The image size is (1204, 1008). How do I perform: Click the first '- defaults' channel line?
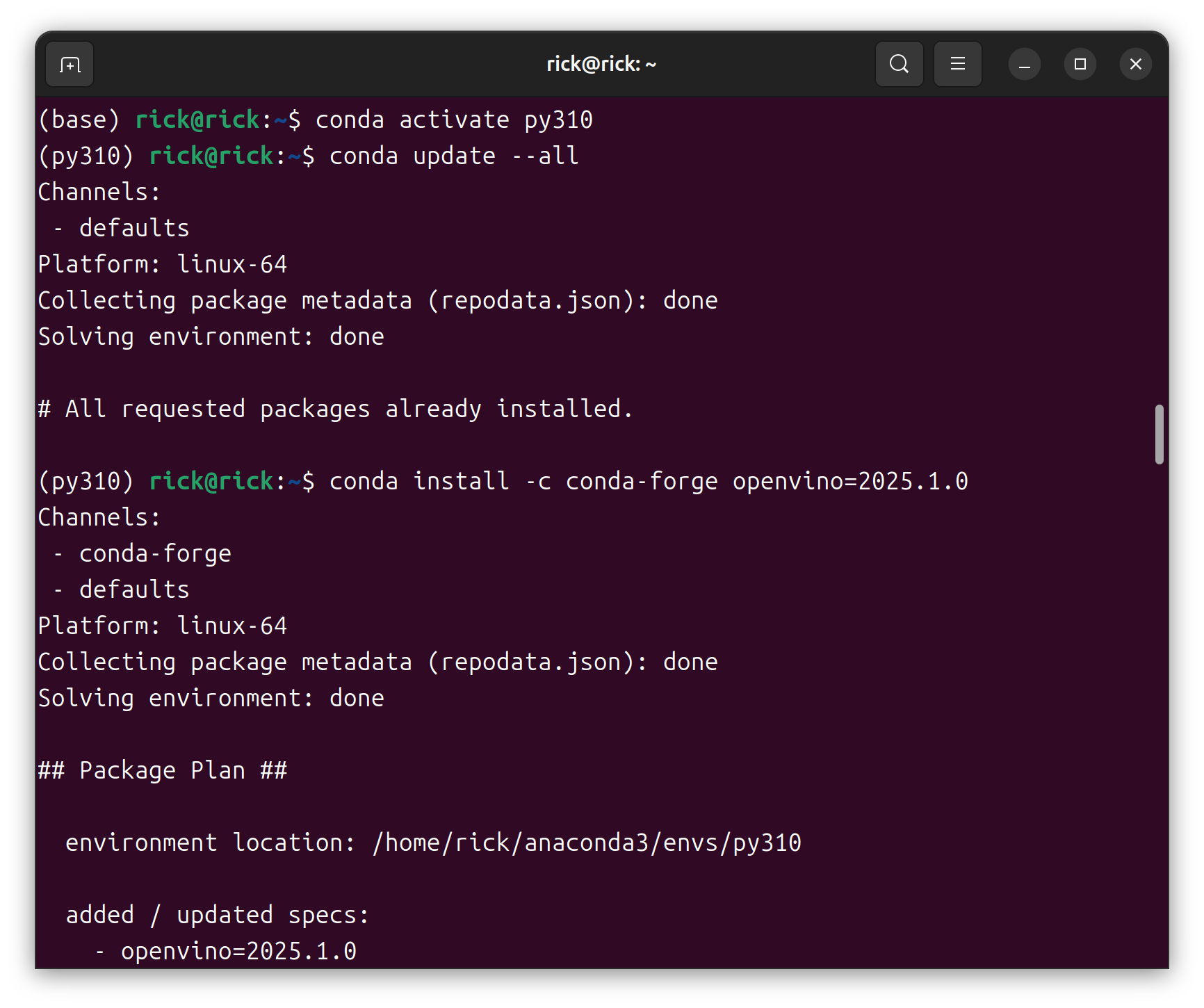(x=121, y=228)
